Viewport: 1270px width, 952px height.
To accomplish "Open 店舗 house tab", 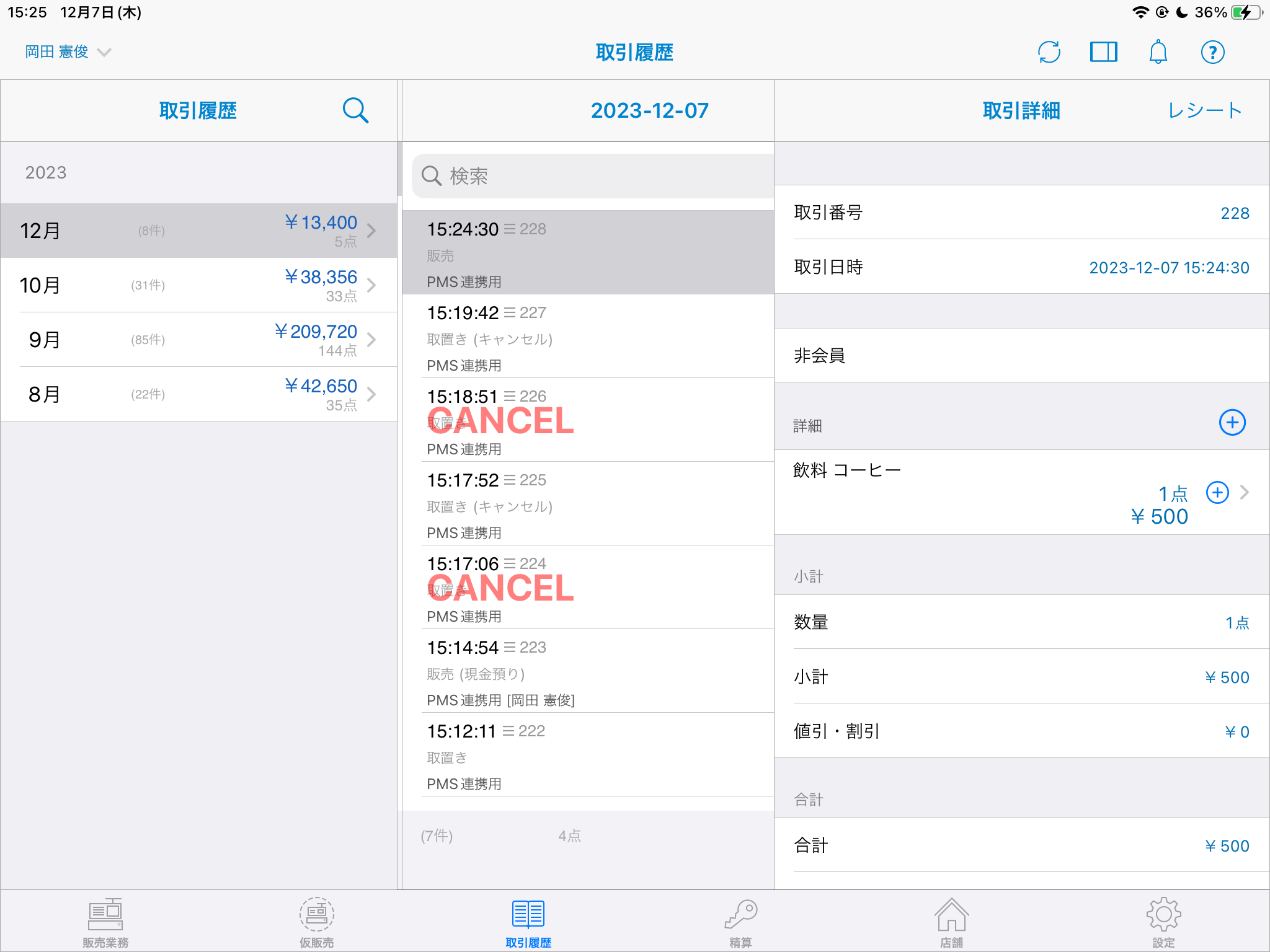I will pyautogui.click(x=951, y=922).
